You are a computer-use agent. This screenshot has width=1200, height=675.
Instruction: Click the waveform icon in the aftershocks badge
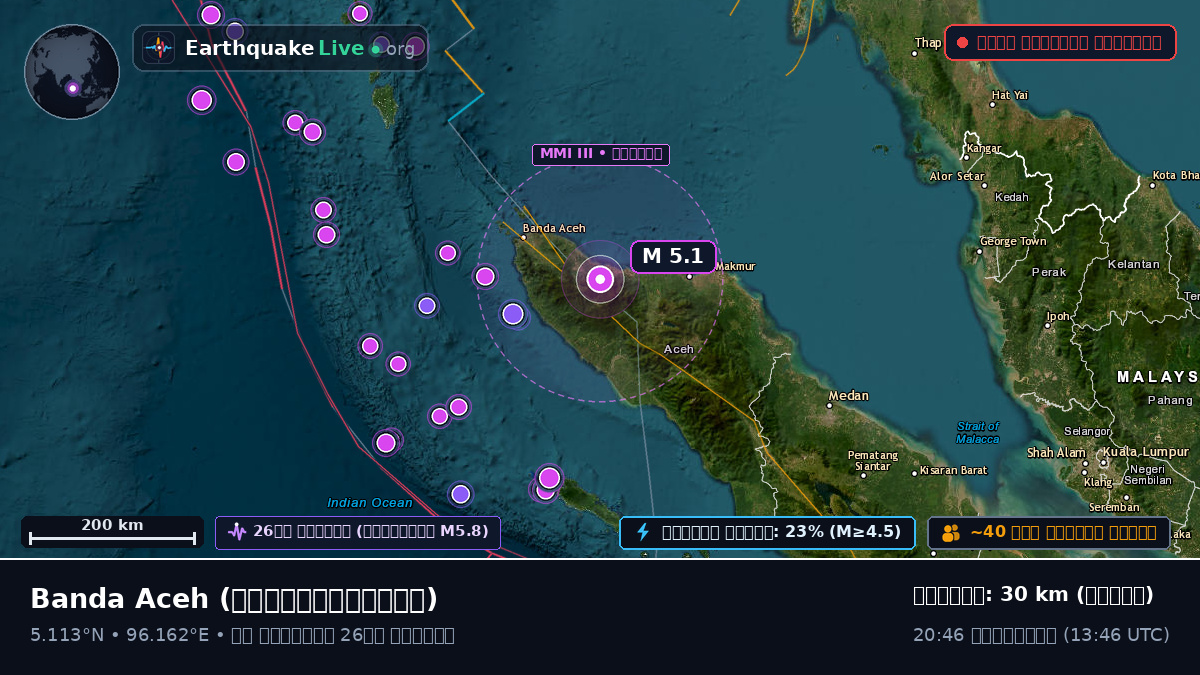[x=237, y=532]
